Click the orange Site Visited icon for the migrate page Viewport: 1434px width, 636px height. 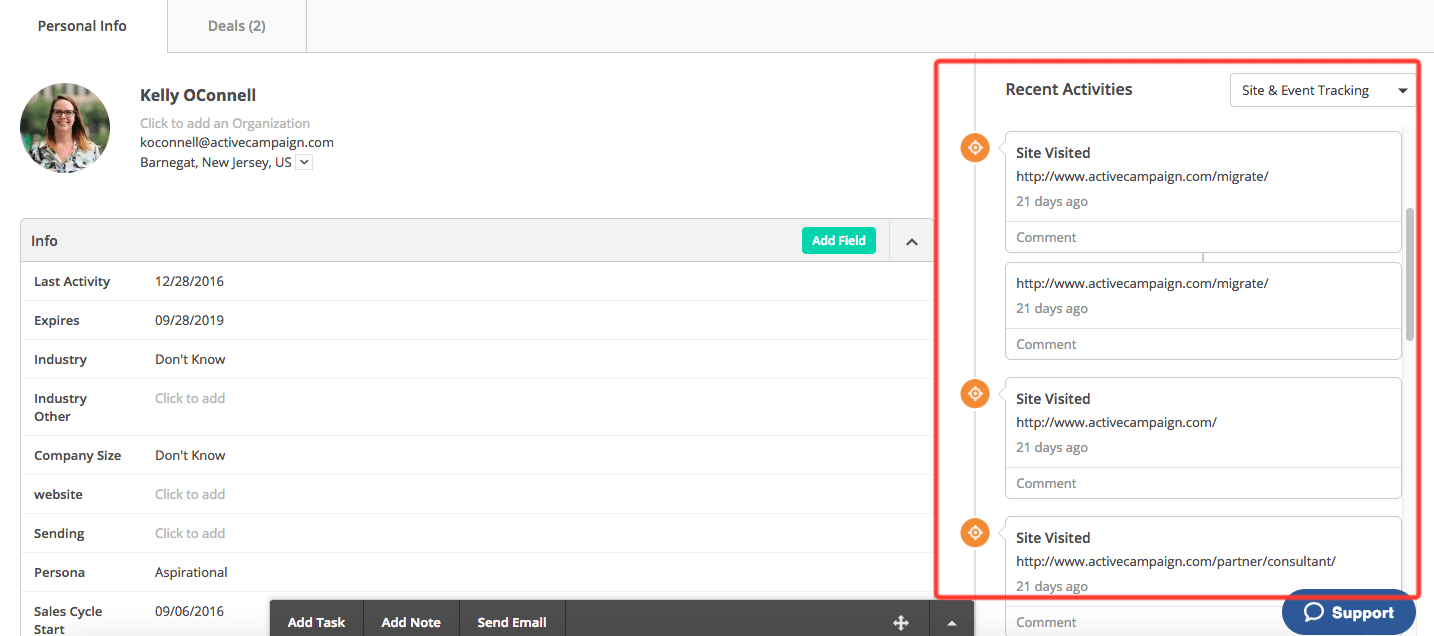pos(975,148)
